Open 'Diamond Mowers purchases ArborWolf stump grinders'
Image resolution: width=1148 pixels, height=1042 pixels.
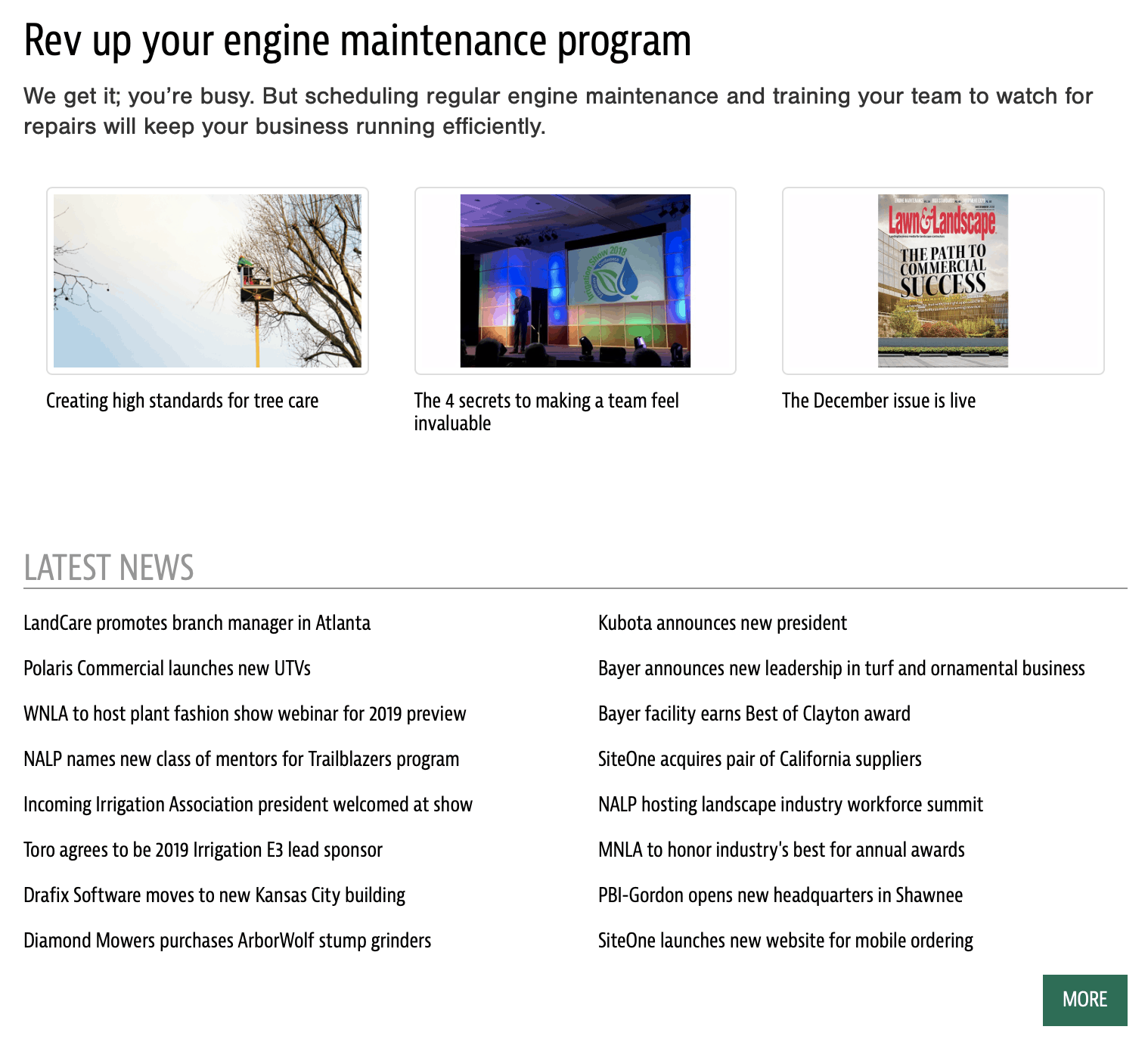pyautogui.click(x=228, y=941)
